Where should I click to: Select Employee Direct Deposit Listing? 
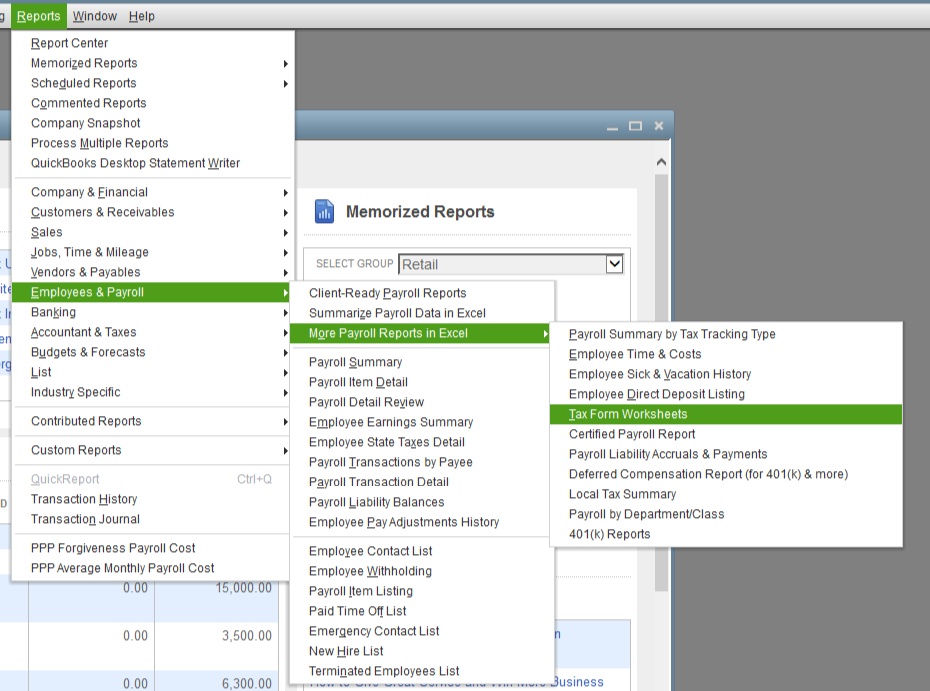pos(726,394)
